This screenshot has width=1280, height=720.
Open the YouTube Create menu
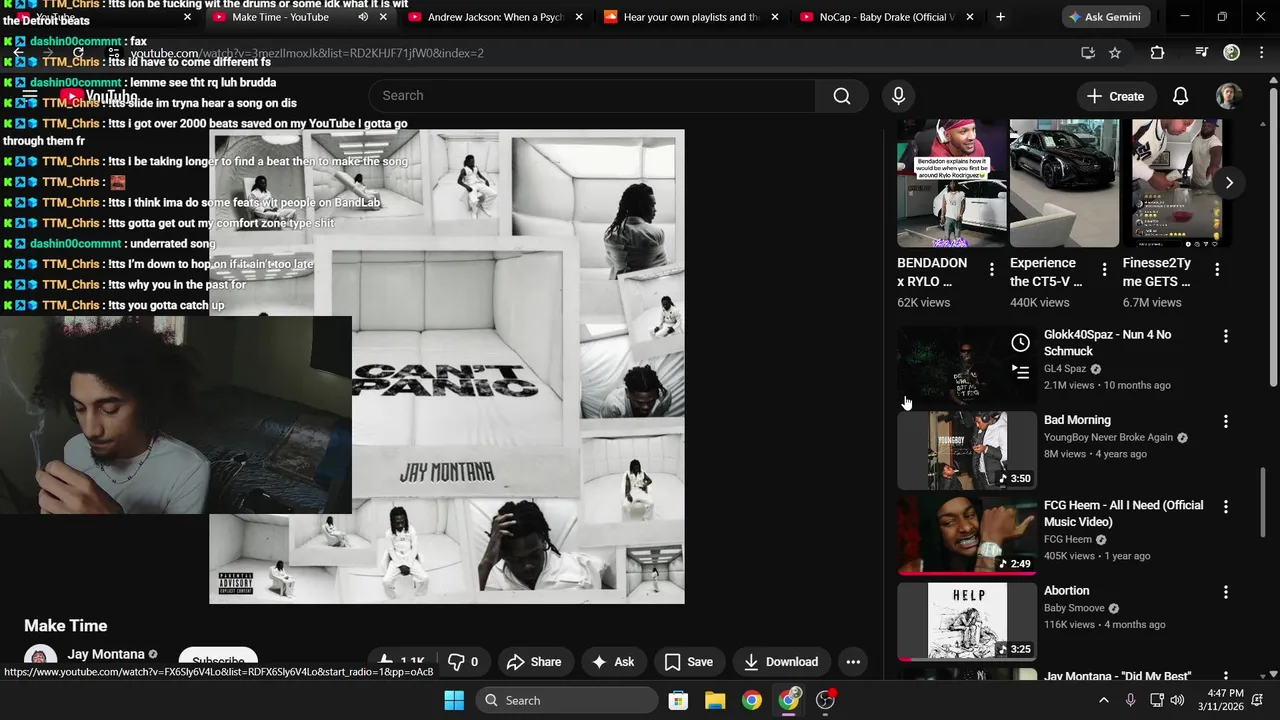tap(1115, 96)
